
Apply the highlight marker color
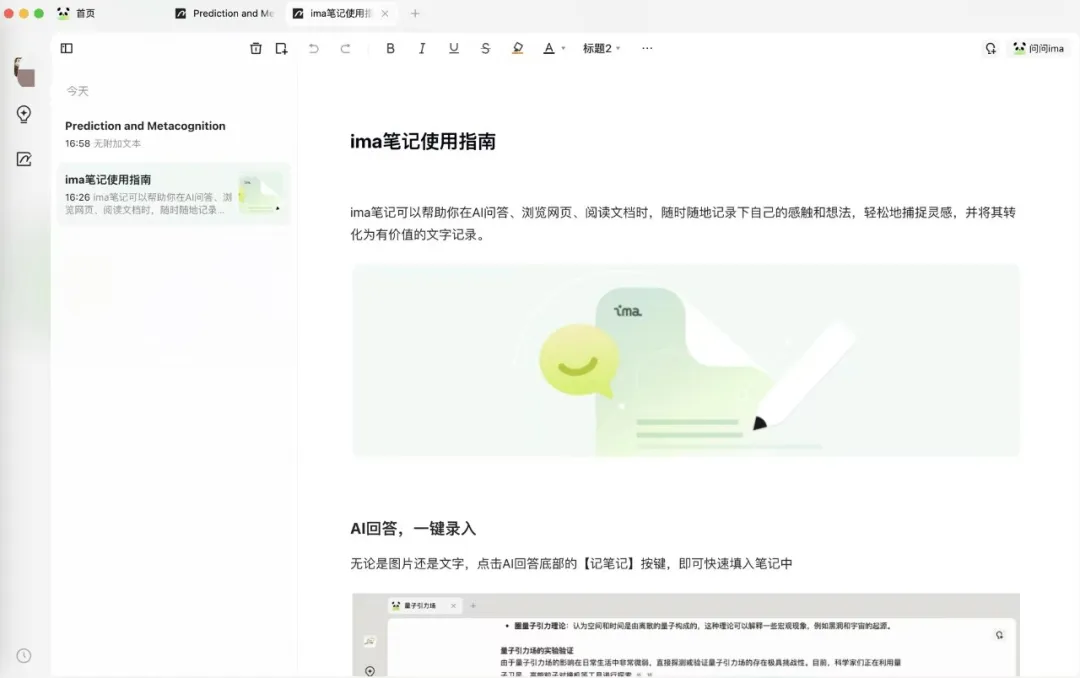517,48
